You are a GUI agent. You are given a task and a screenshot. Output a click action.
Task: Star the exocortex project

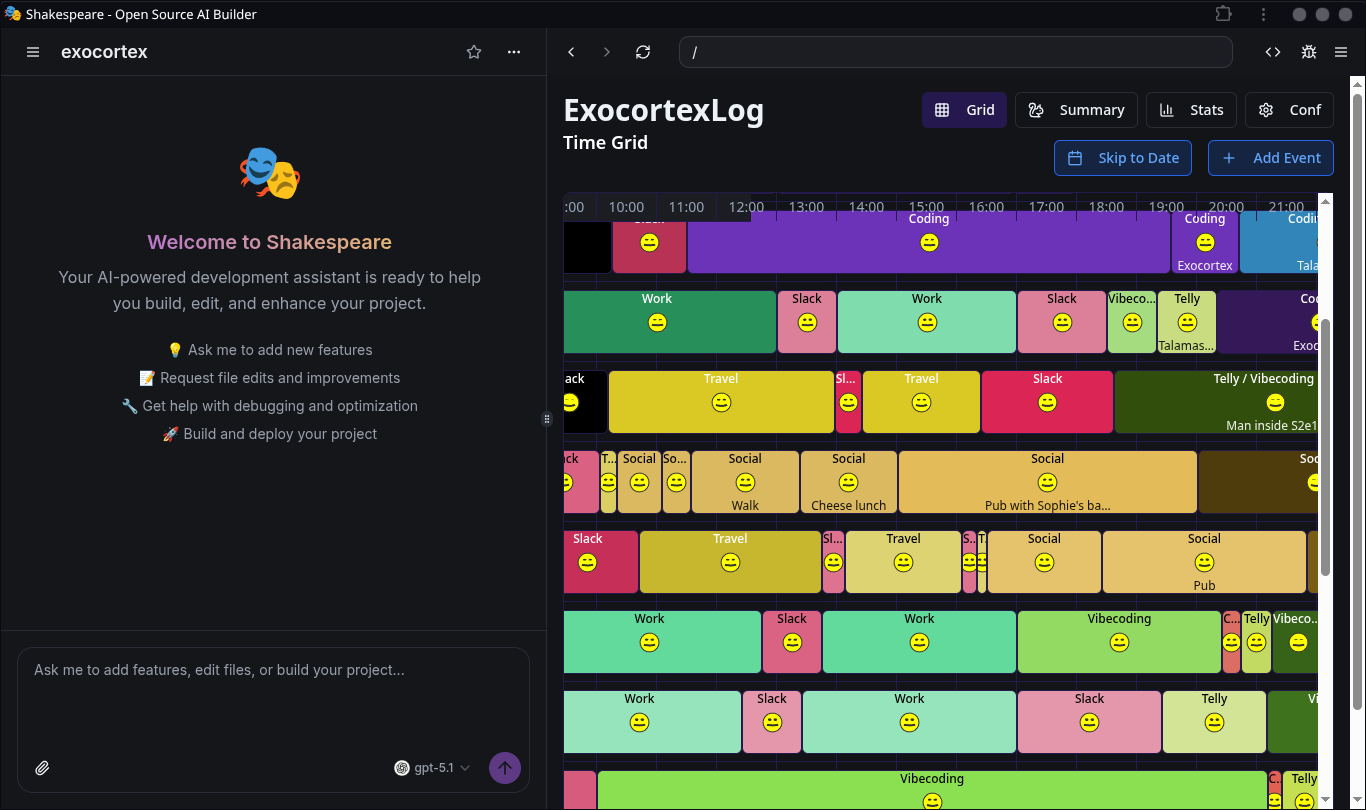[x=473, y=52]
